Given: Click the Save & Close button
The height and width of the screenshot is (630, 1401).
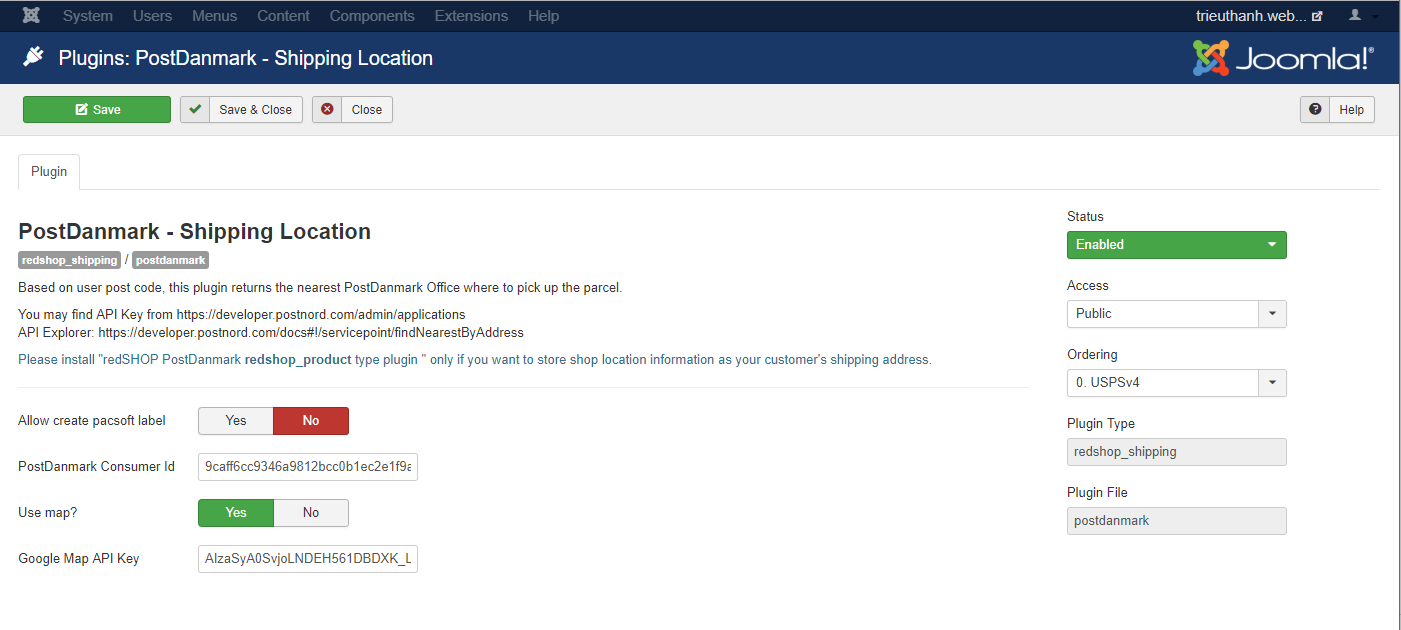Looking at the screenshot, I should [x=242, y=110].
